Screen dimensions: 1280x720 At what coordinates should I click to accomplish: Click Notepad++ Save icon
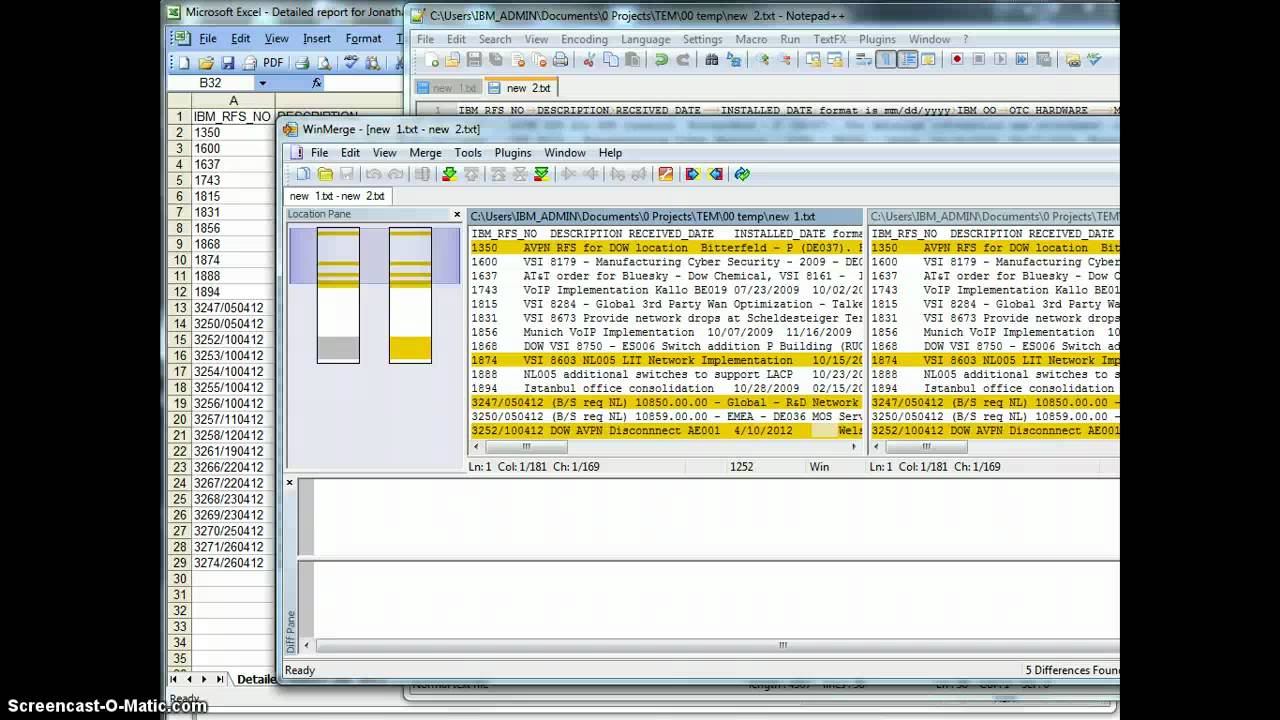pyautogui.click(x=474, y=60)
